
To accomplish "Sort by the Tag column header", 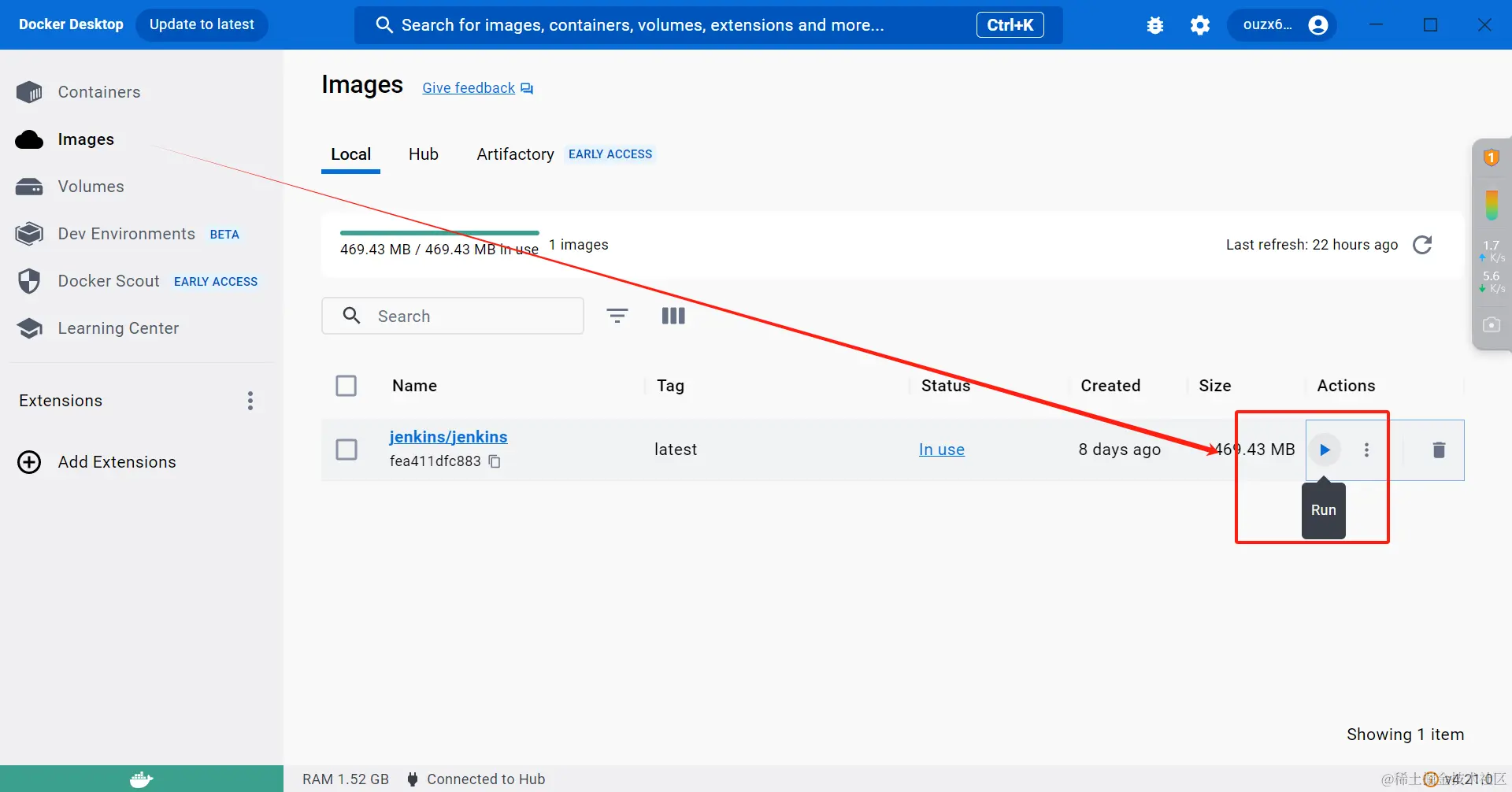I will (x=671, y=386).
